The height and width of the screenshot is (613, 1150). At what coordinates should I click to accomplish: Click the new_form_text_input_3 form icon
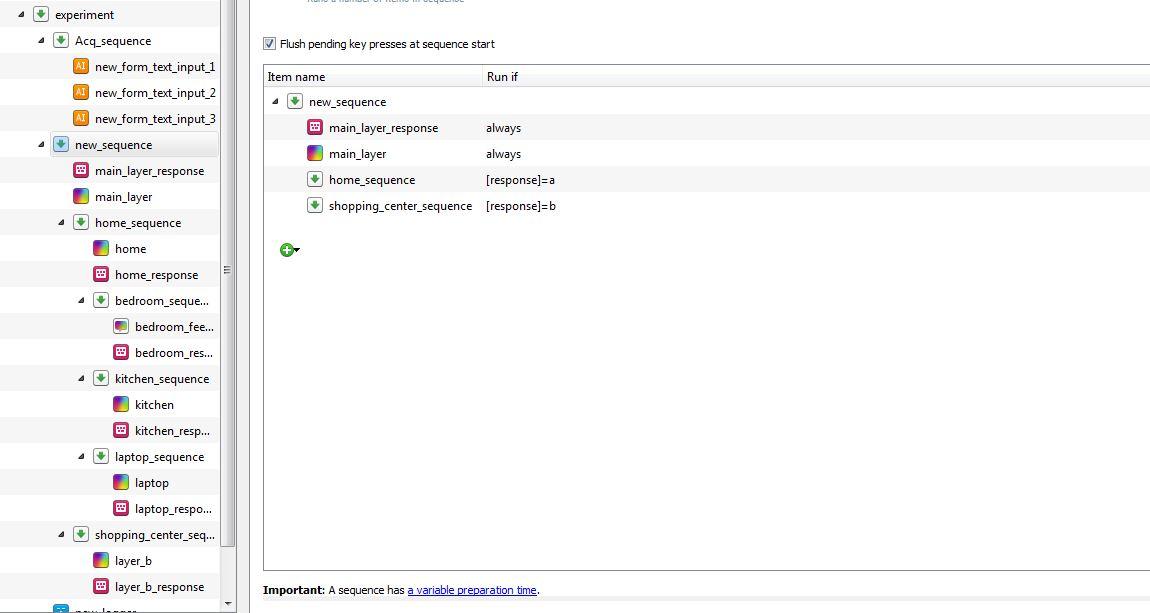pos(81,119)
